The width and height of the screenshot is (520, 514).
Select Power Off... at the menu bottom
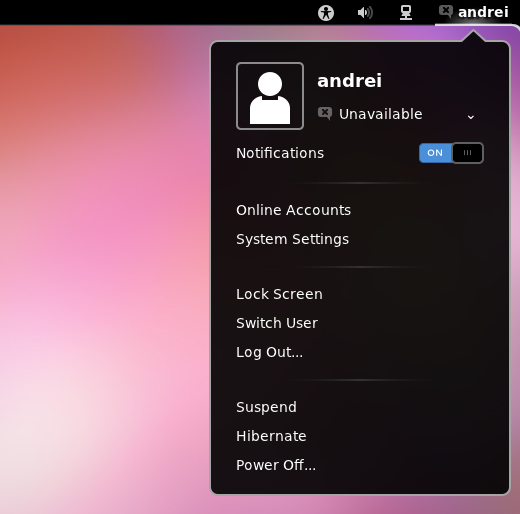pyautogui.click(x=276, y=465)
